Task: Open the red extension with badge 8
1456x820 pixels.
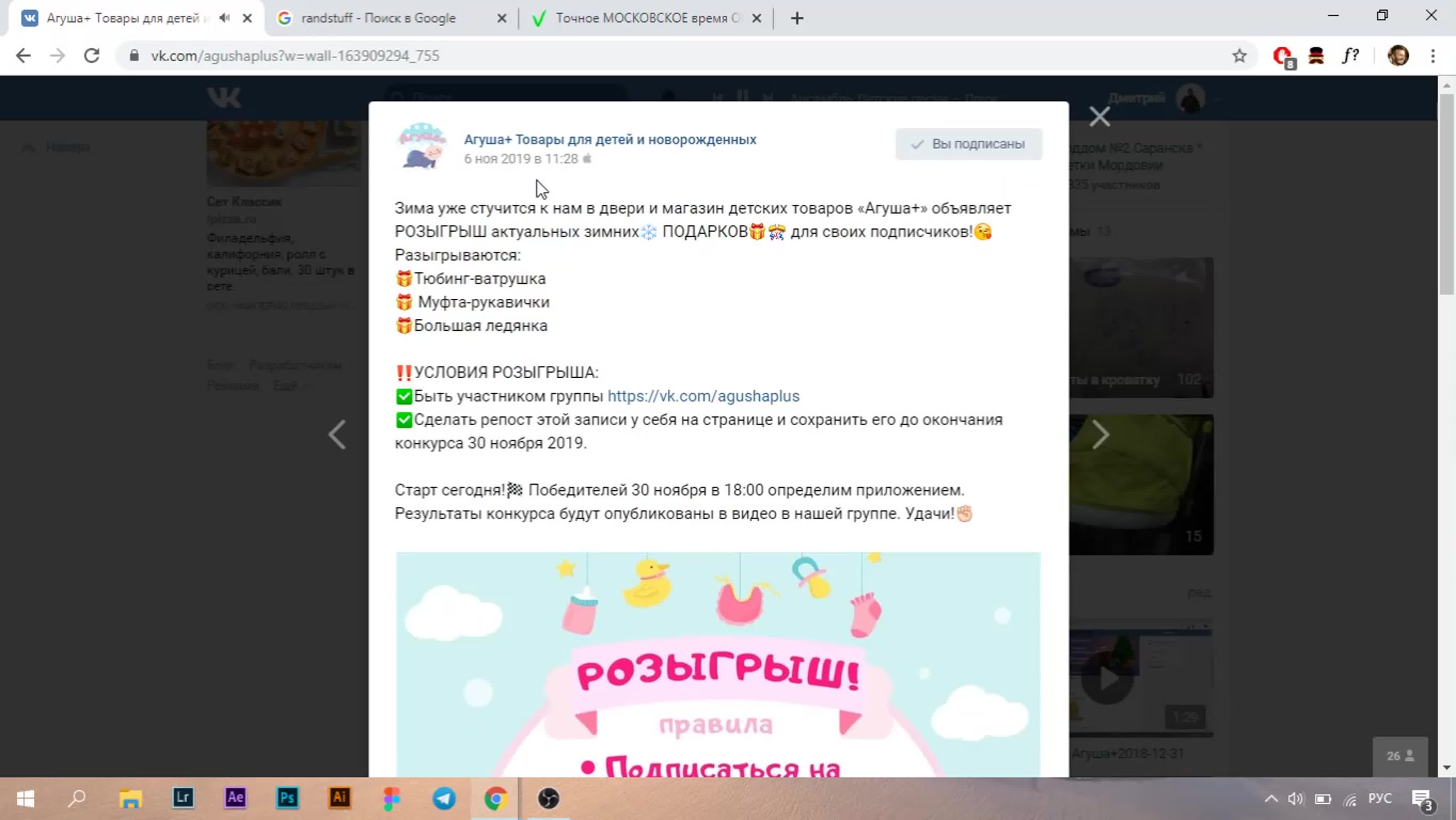Action: click(x=1284, y=57)
